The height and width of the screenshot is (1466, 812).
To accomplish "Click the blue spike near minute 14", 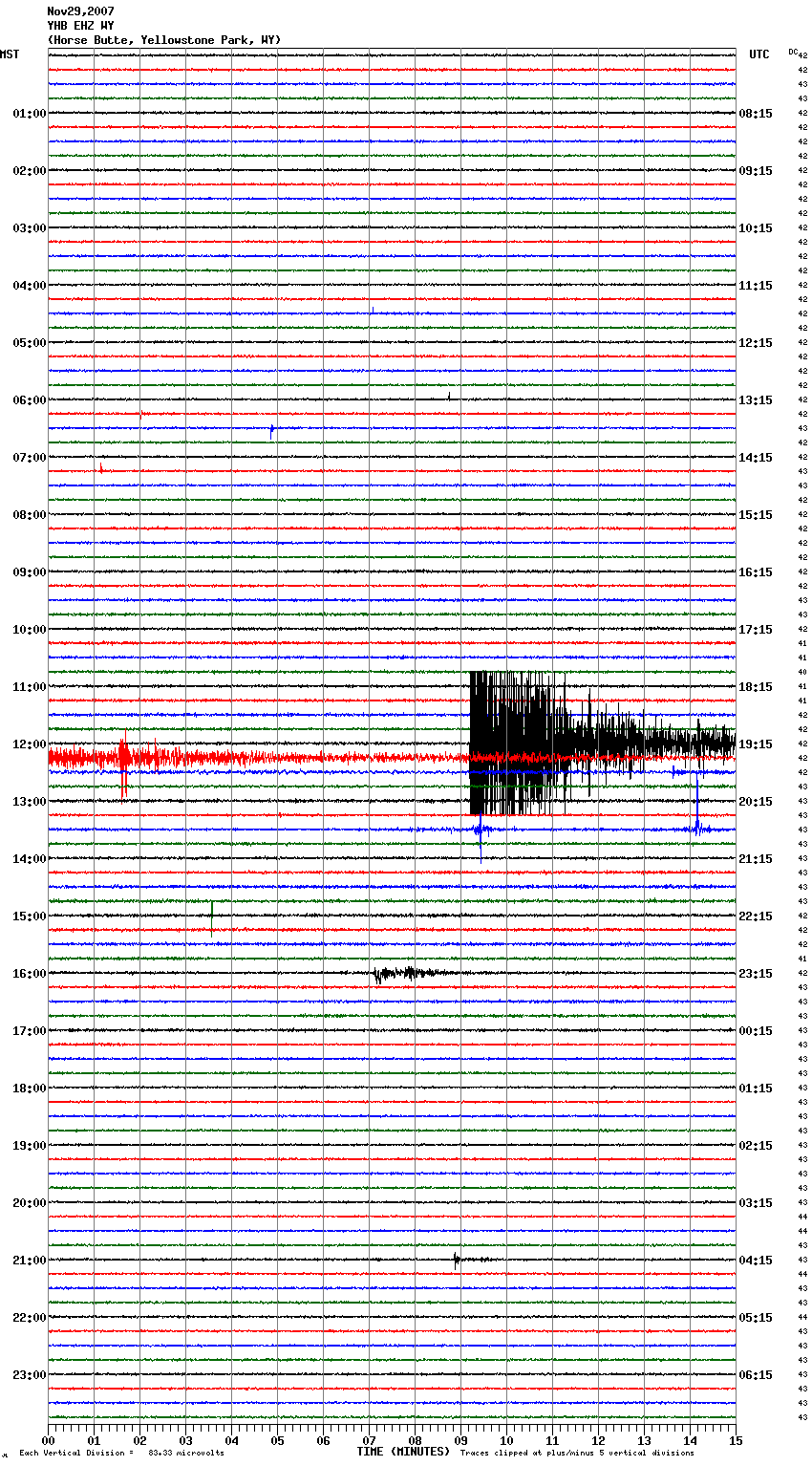I will pos(697,808).
